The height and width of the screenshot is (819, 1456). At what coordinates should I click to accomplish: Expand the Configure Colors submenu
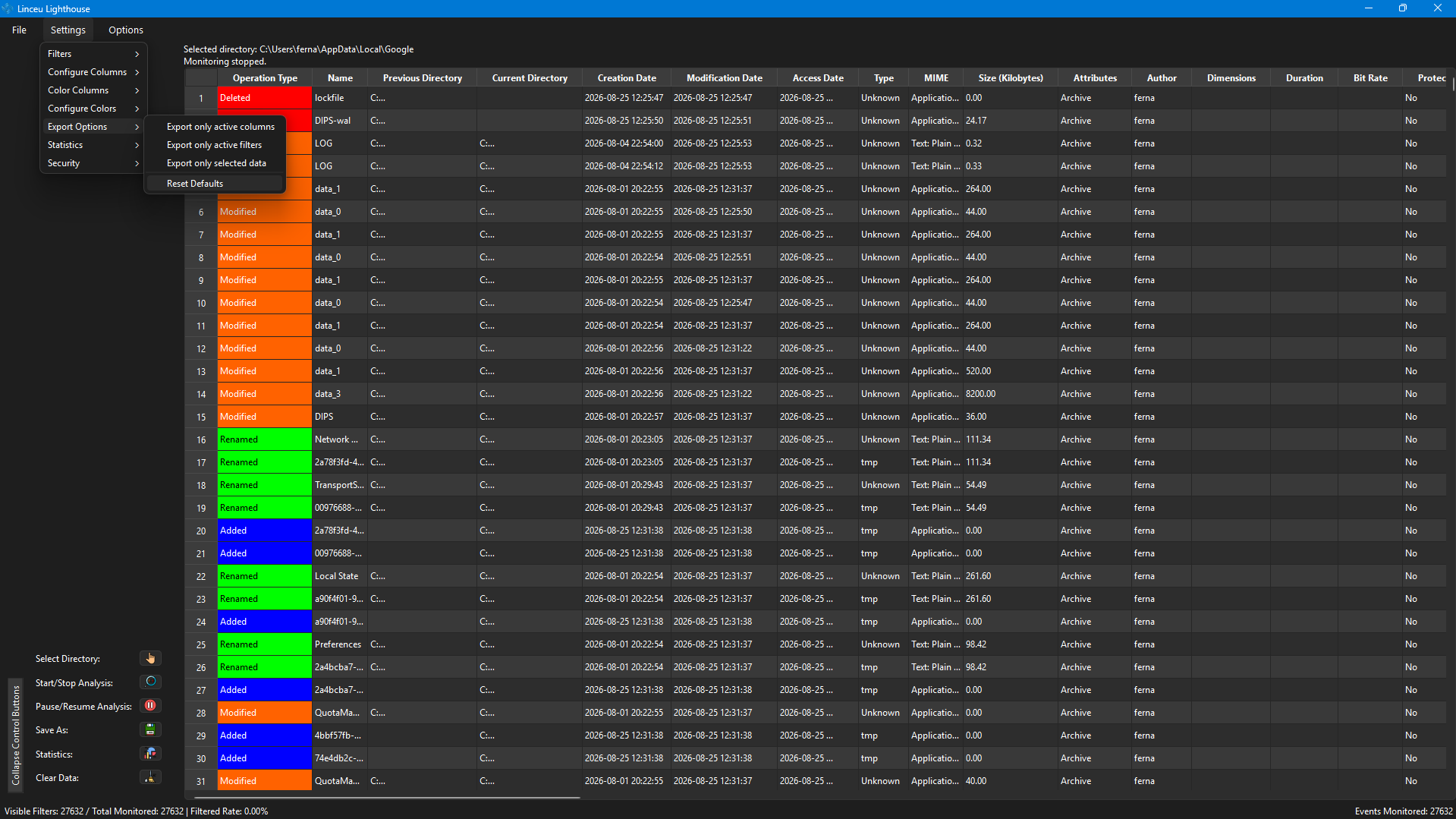(93, 109)
